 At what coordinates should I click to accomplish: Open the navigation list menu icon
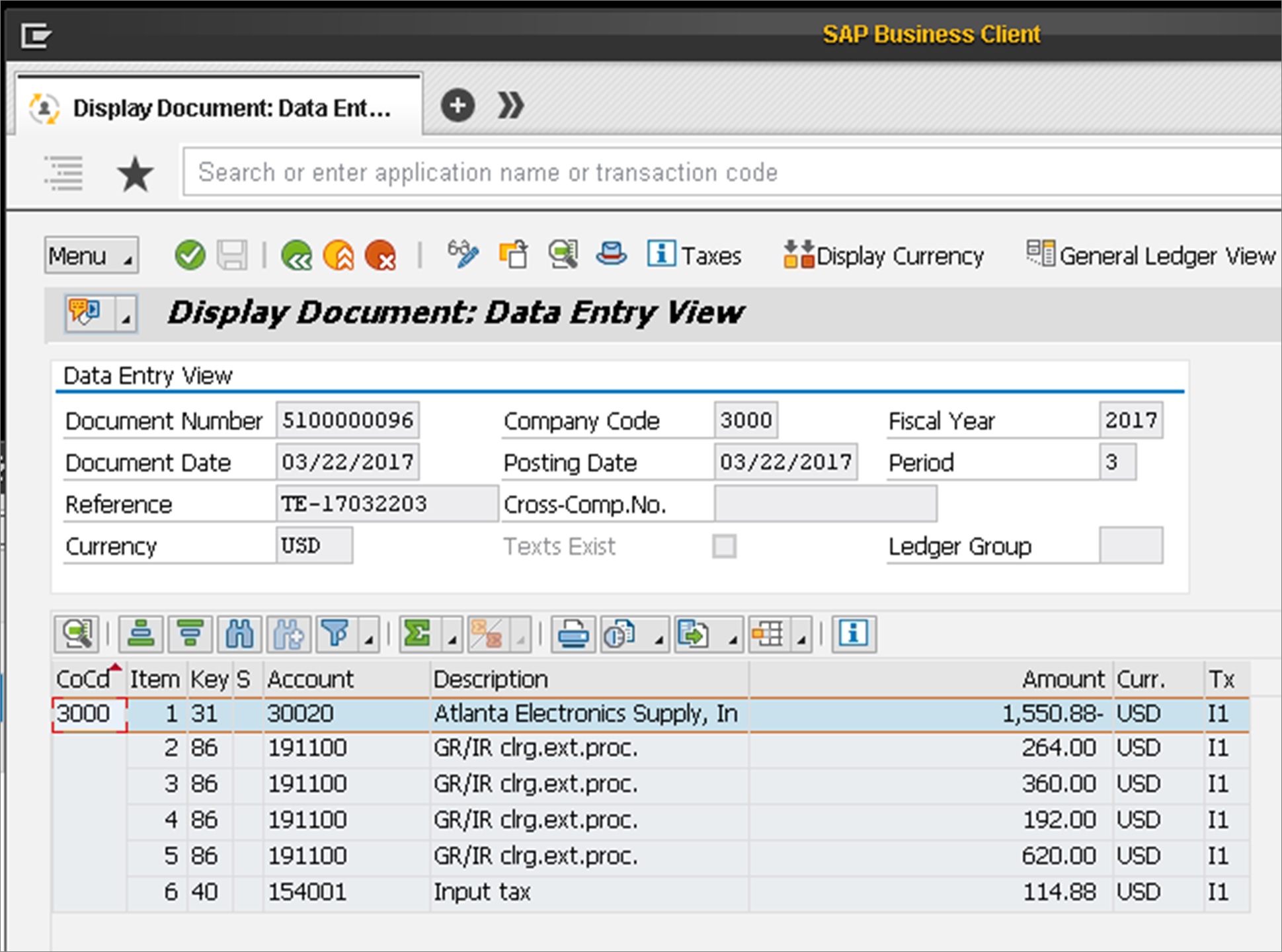[x=63, y=173]
